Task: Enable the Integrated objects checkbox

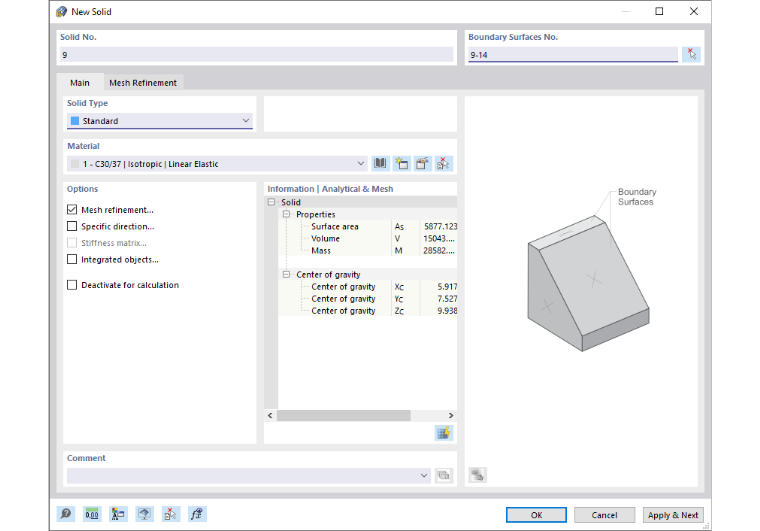Action: click(x=72, y=259)
